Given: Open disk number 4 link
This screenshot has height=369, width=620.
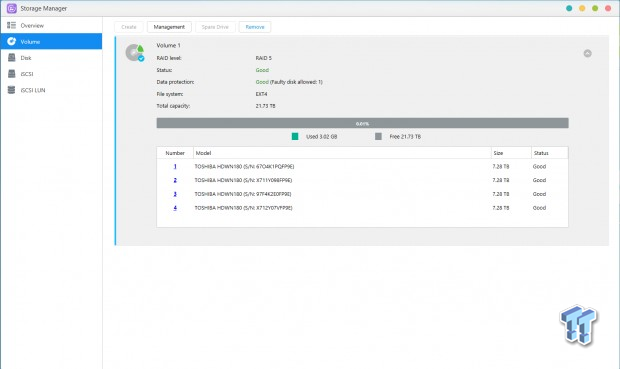Looking at the screenshot, I should point(175,208).
